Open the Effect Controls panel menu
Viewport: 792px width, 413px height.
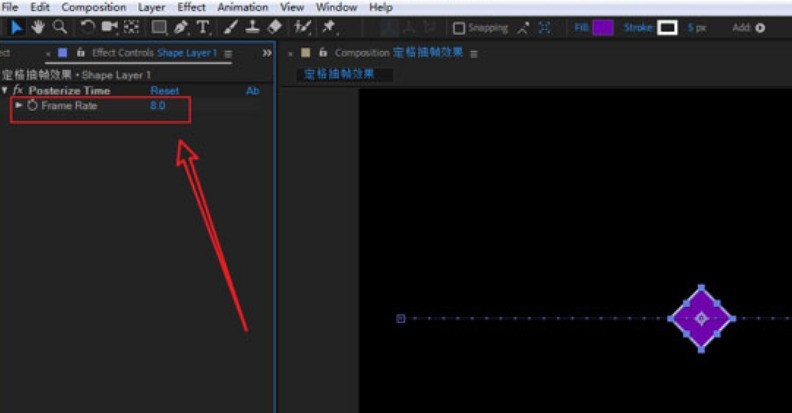pyautogui.click(x=228, y=54)
